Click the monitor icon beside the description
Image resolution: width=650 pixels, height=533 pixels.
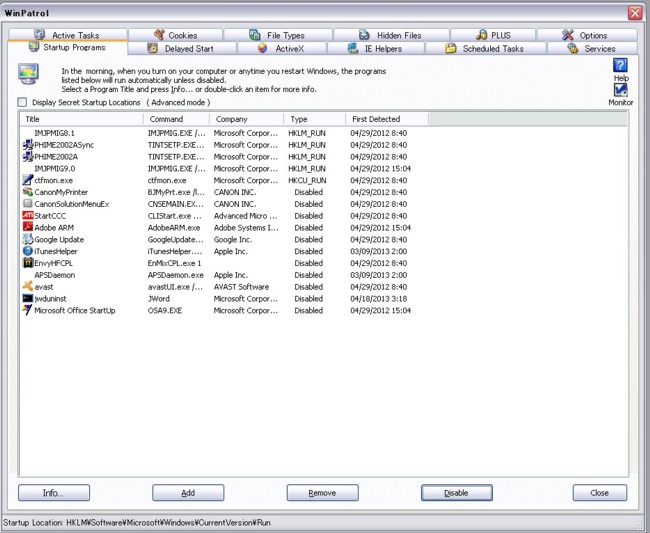coord(29,74)
